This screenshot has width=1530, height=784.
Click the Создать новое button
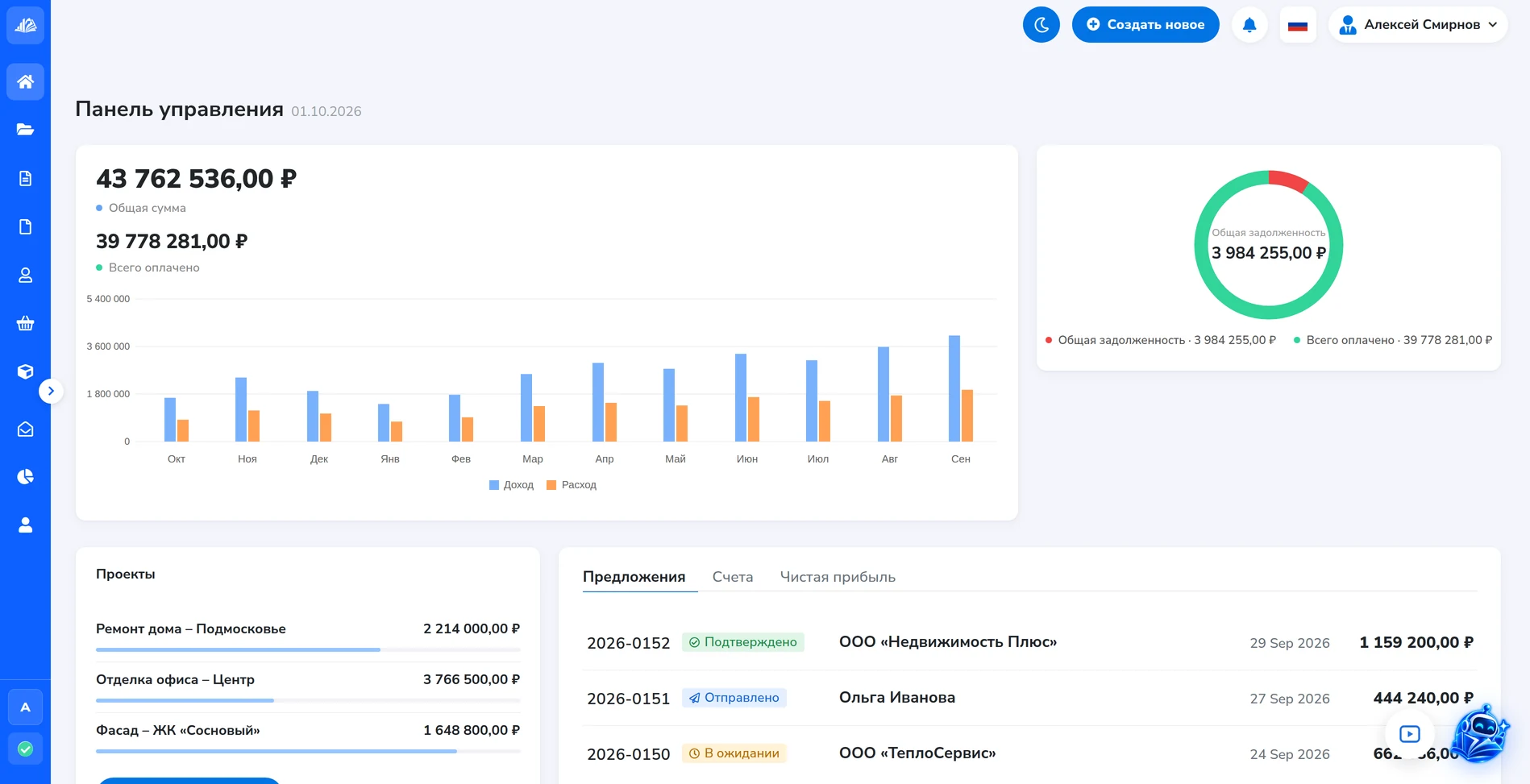click(x=1145, y=25)
